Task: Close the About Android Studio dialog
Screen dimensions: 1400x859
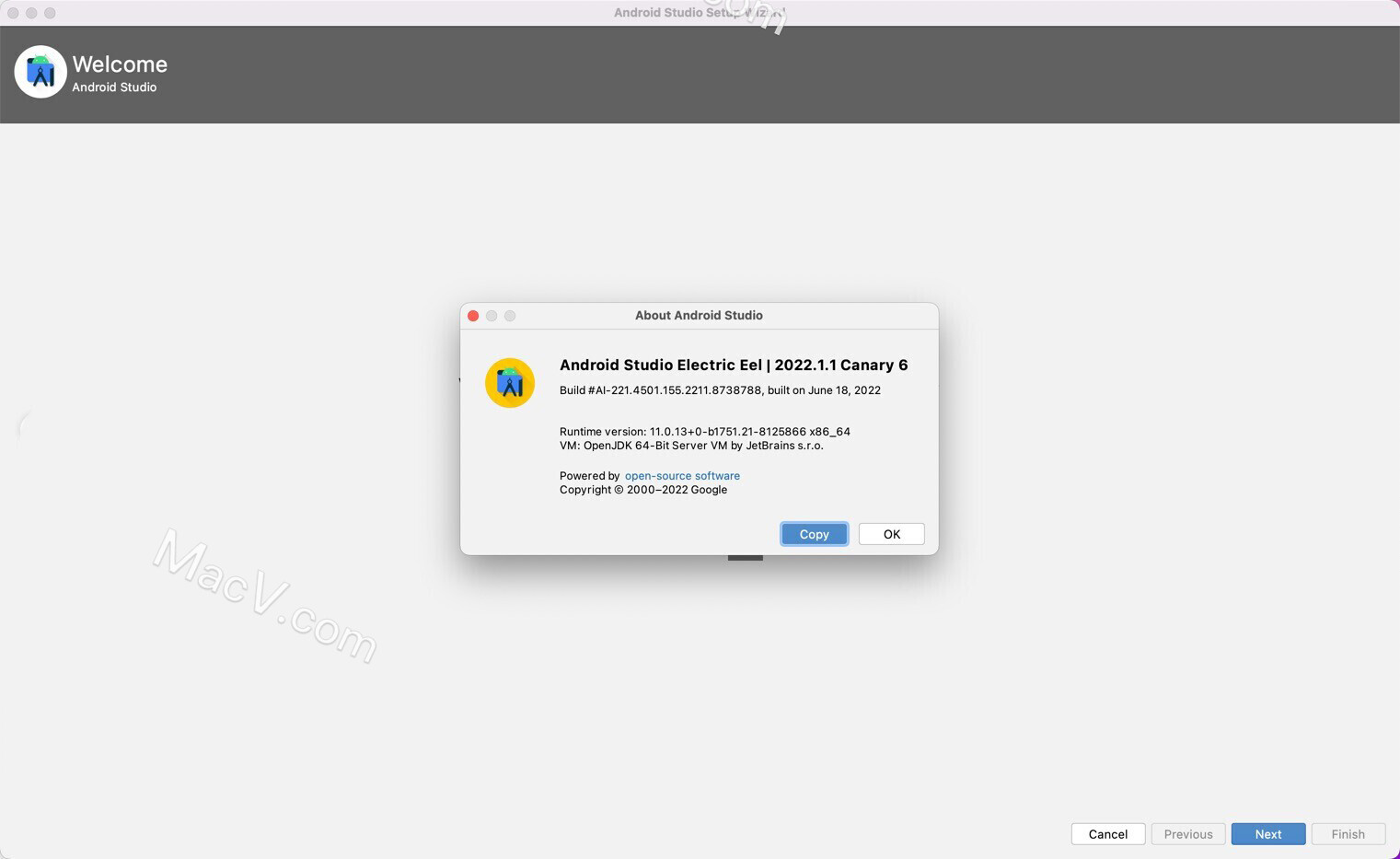Action: click(x=473, y=316)
